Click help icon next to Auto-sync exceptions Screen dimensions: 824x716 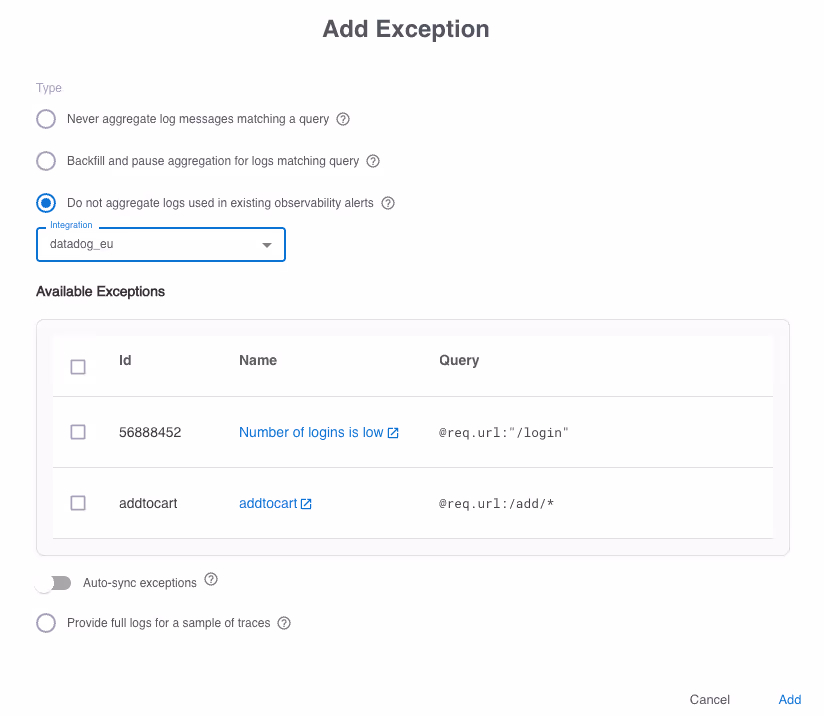[x=211, y=580]
